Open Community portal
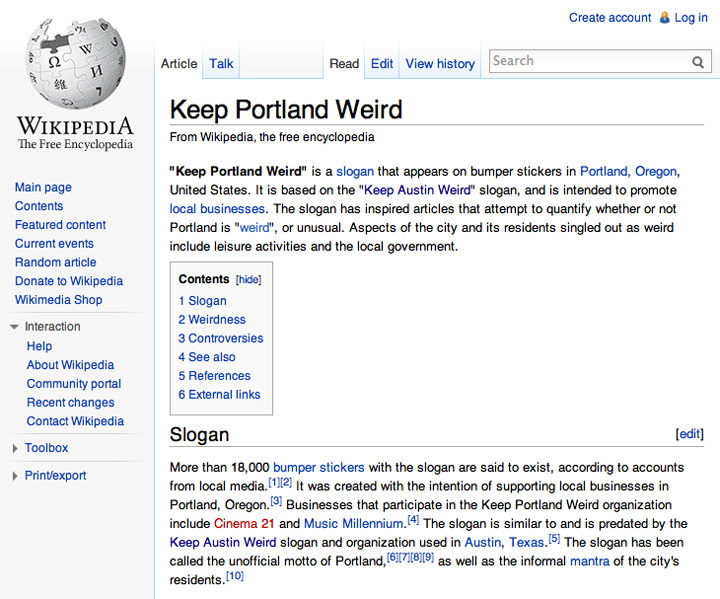The width and height of the screenshot is (720, 599). (74, 384)
